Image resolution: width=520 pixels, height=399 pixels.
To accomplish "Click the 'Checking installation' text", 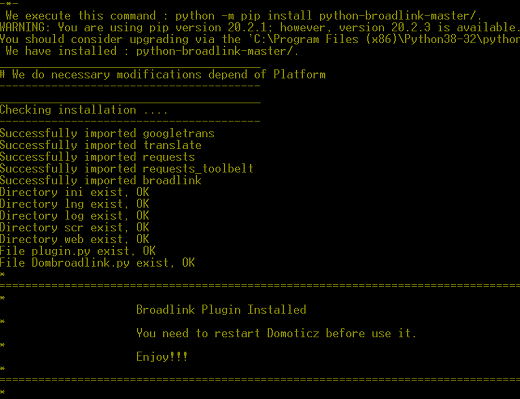I will coord(84,110).
